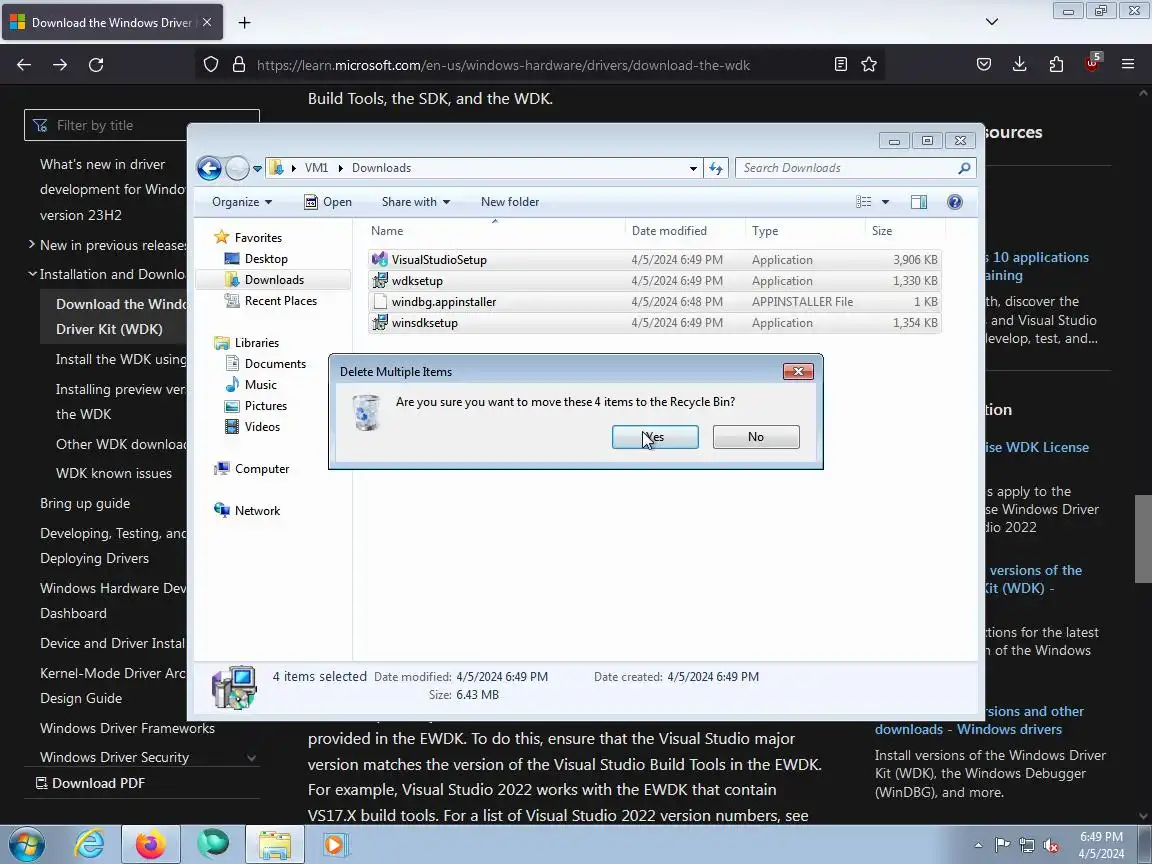Select Favorites in navigation pane
Image resolution: width=1152 pixels, height=864 pixels.
(248, 237)
